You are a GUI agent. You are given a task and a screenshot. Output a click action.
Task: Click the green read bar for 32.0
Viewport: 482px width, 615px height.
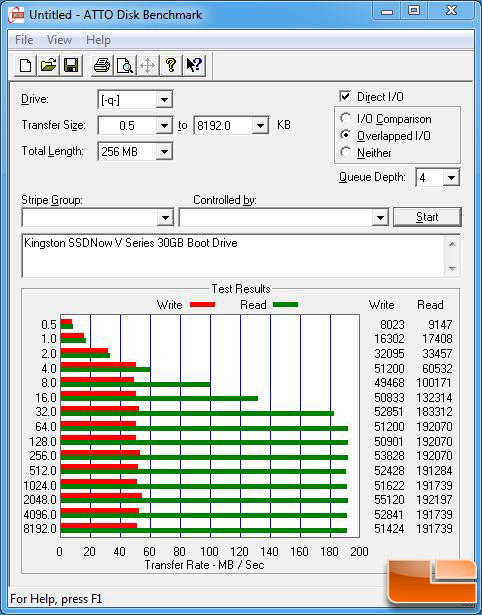click(197, 413)
